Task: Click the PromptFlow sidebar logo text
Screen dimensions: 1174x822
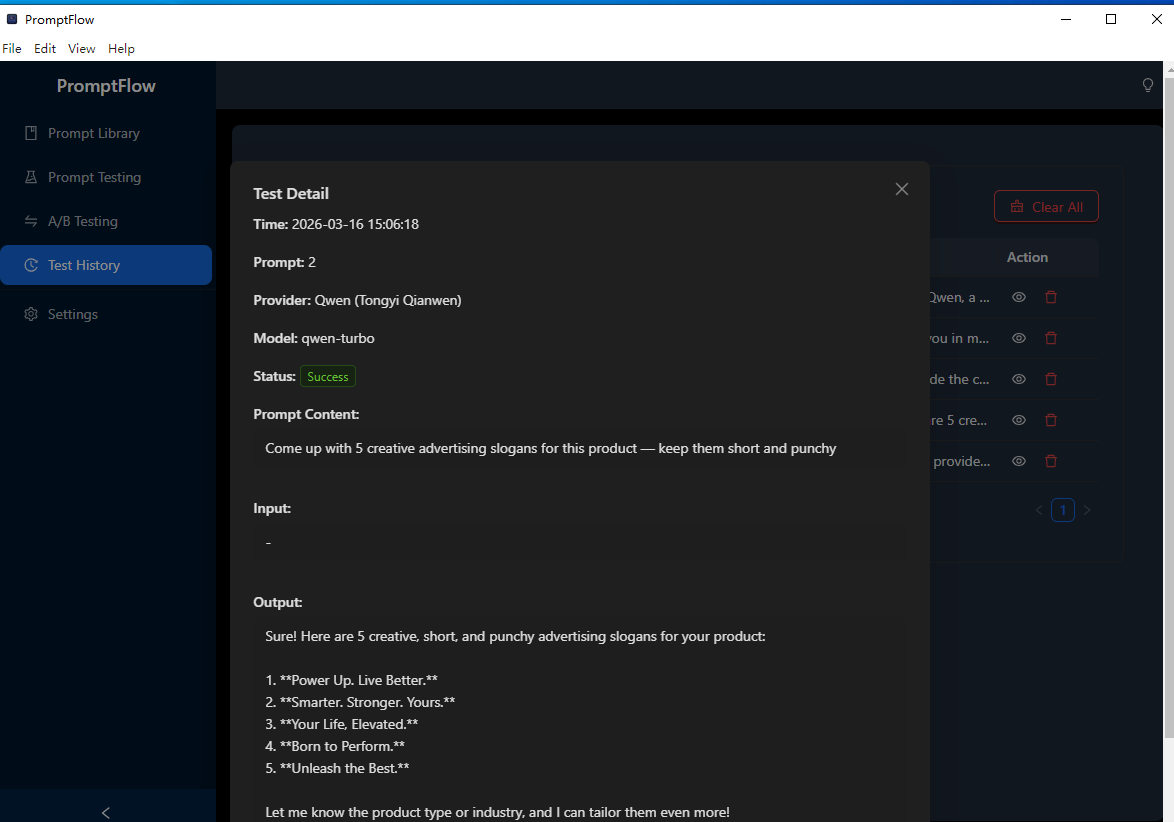Action: pyautogui.click(x=106, y=86)
